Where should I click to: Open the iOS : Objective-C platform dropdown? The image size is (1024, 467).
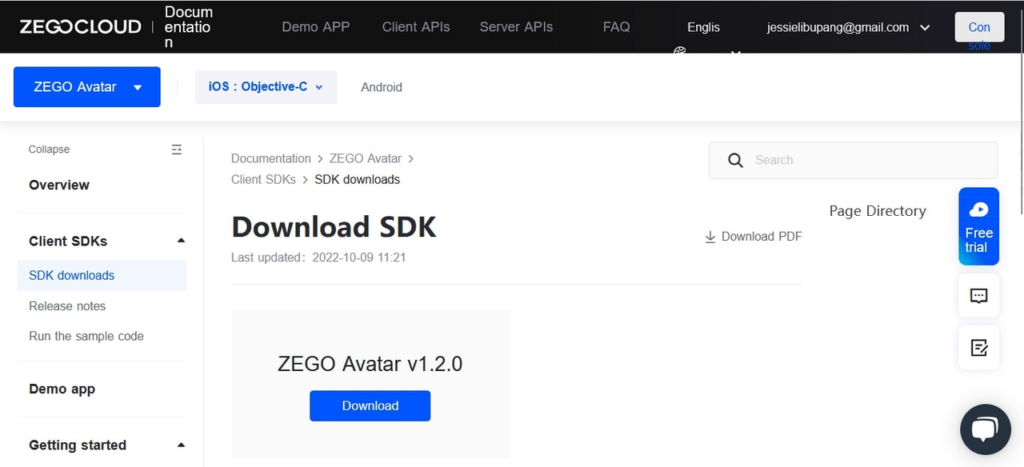(x=266, y=87)
